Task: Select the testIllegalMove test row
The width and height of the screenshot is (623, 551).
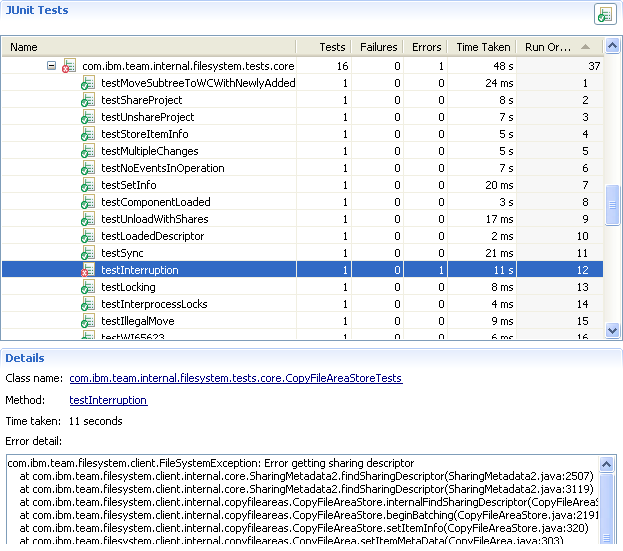Action: click(x=138, y=321)
